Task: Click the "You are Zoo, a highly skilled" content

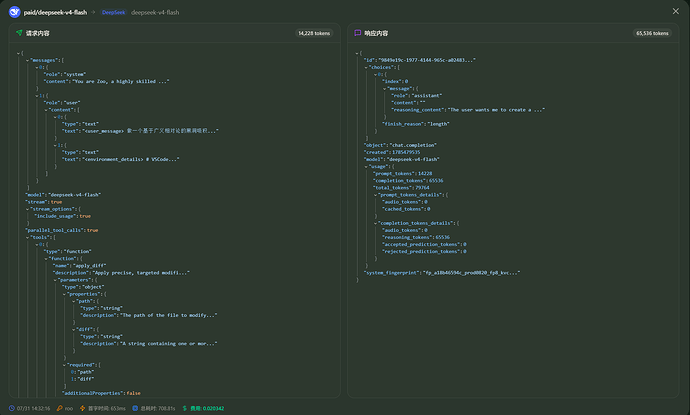Action: coord(121,81)
